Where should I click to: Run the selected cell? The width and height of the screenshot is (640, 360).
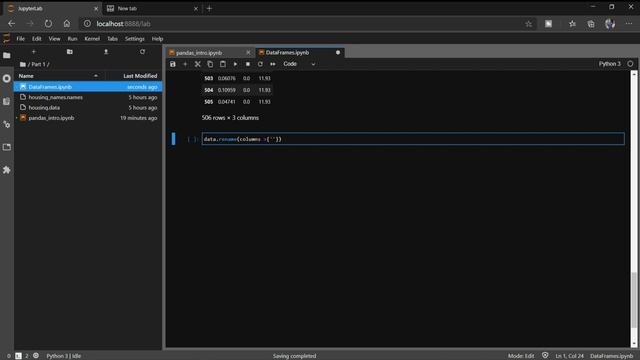[x=236, y=64]
